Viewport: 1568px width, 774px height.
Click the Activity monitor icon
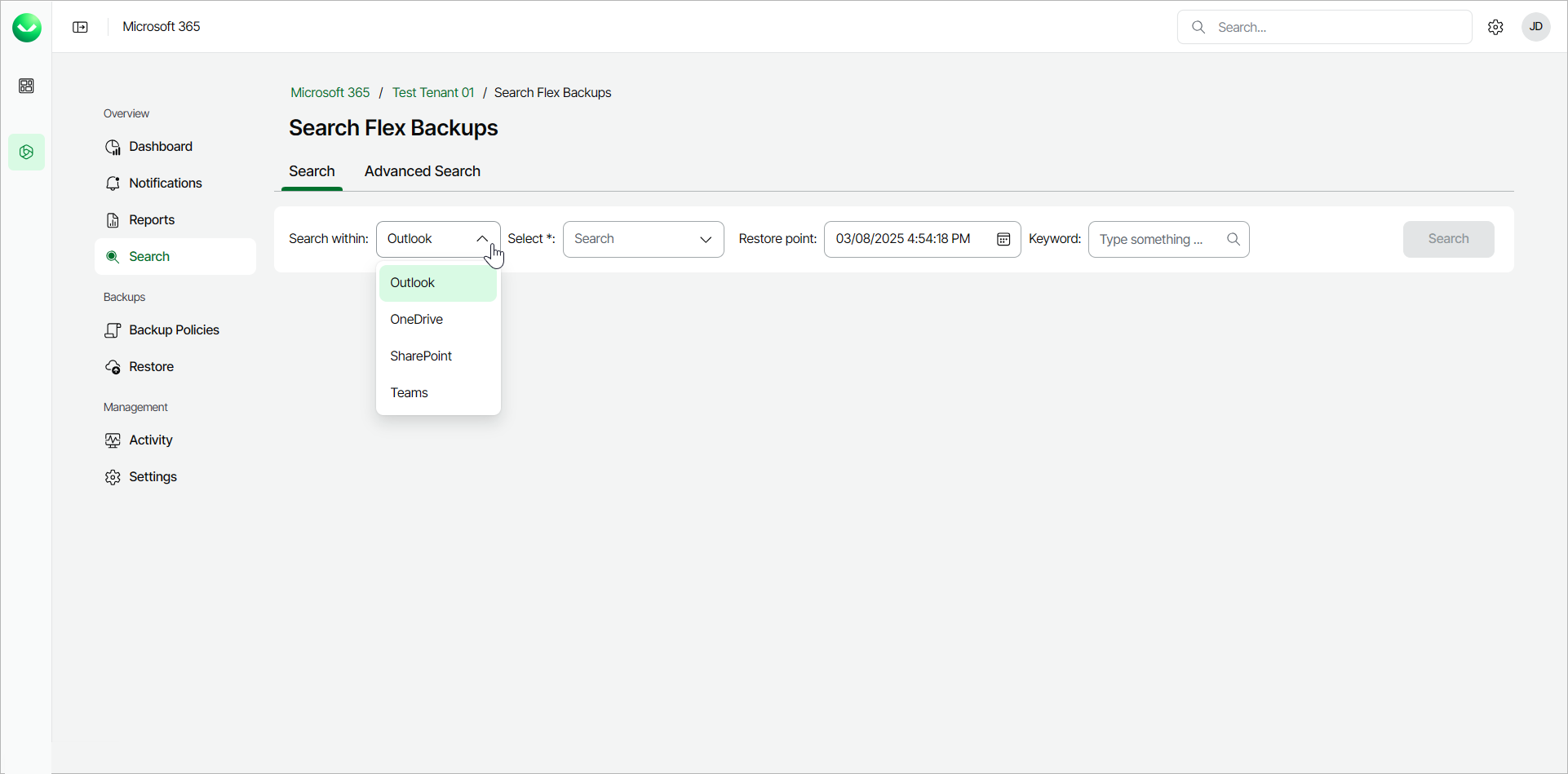(x=113, y=440)
